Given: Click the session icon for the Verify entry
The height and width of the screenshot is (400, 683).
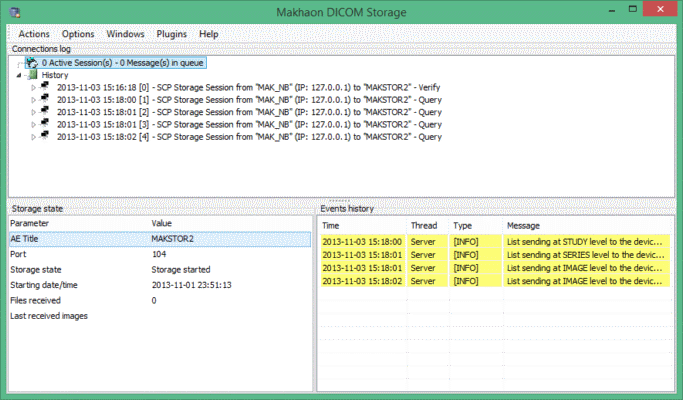Looking at the screenshot, I should pos(46,87).
